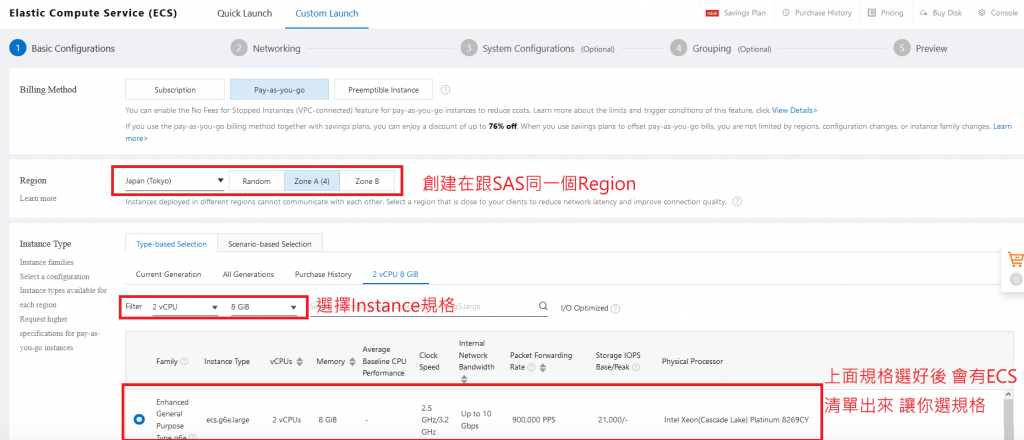Click Intel Xeon Platinum 8269CY processor cell
Image resolution: width=1024 pixels, height=440 pixels.
coord(736,420)
